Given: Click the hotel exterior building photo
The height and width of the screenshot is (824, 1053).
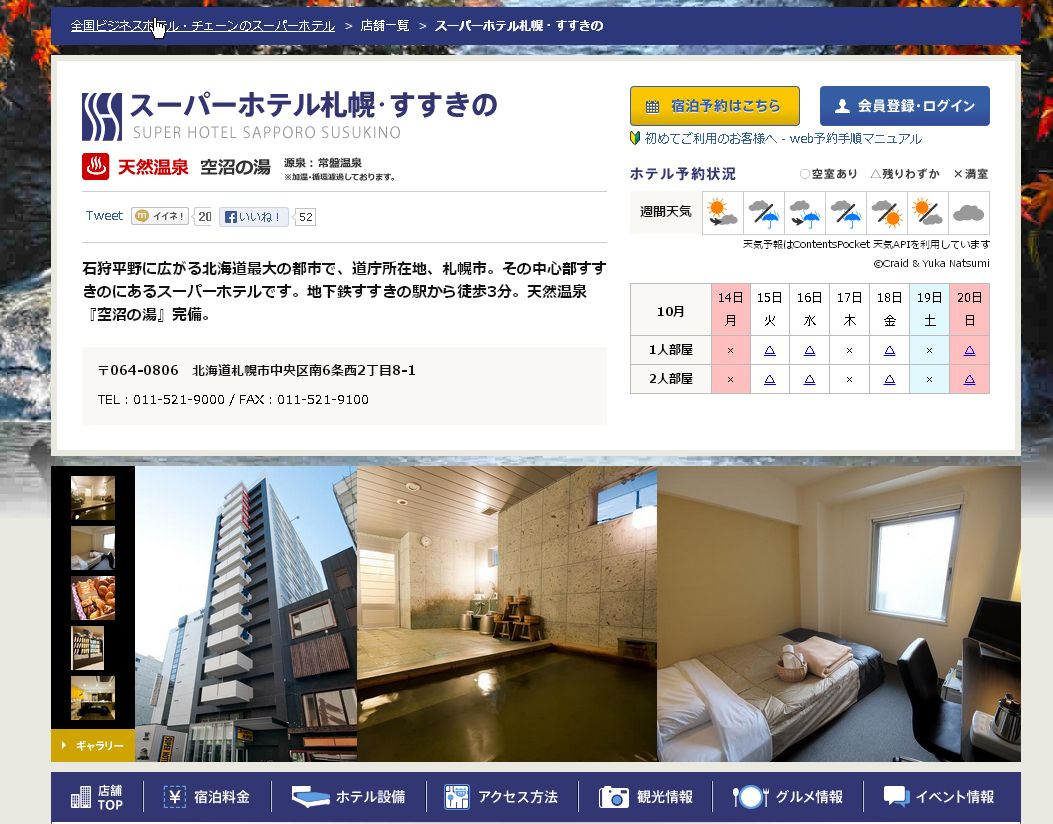Looking at the screenshot, I should point(246,614).
